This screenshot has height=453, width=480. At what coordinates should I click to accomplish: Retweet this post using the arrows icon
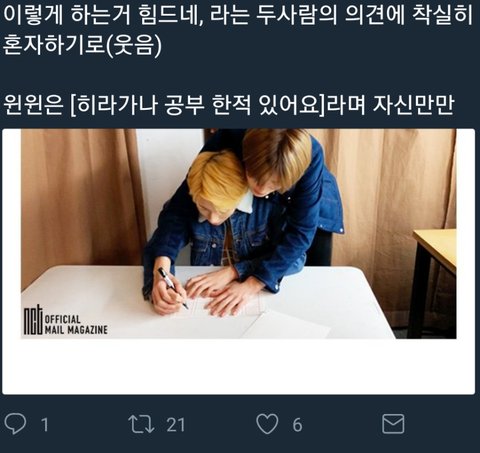tap(141, 424)
